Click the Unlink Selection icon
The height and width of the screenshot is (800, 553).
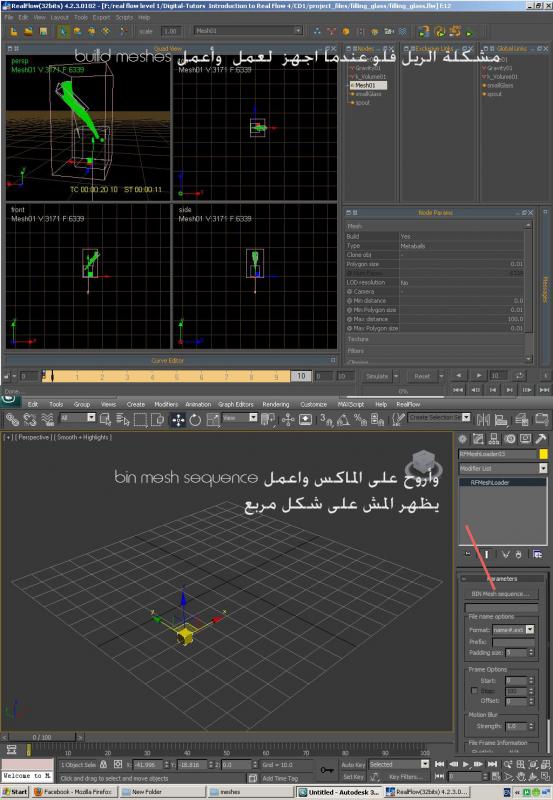[30, 419]
